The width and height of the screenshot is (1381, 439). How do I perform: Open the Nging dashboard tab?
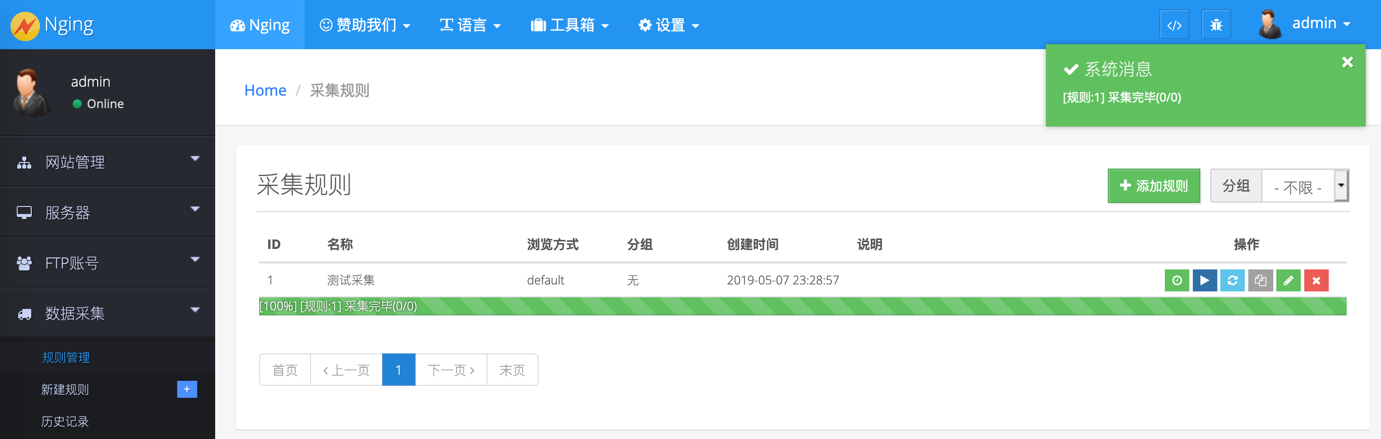pos(260,25)
